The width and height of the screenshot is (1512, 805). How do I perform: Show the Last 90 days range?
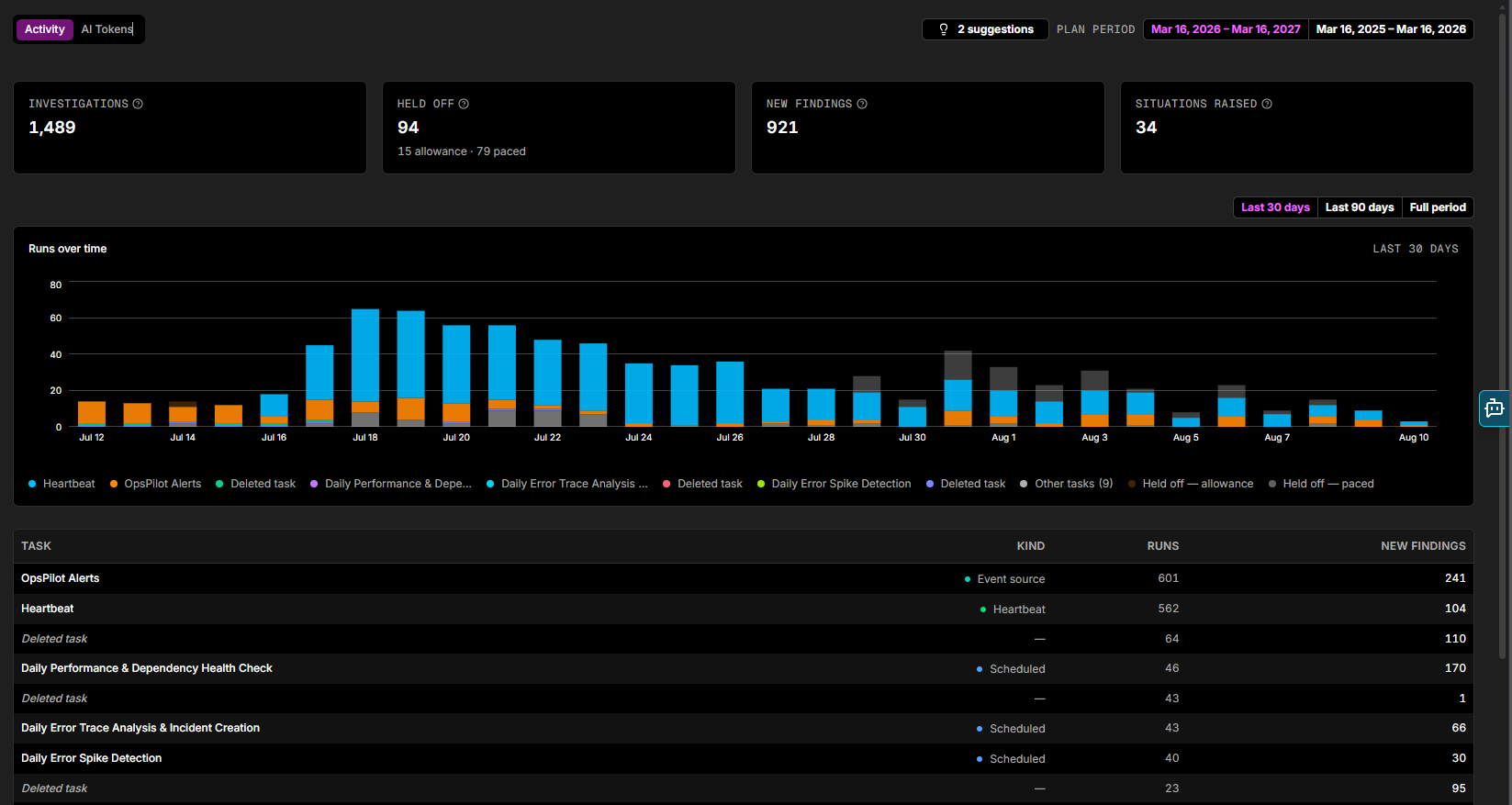click(1360, 207)
